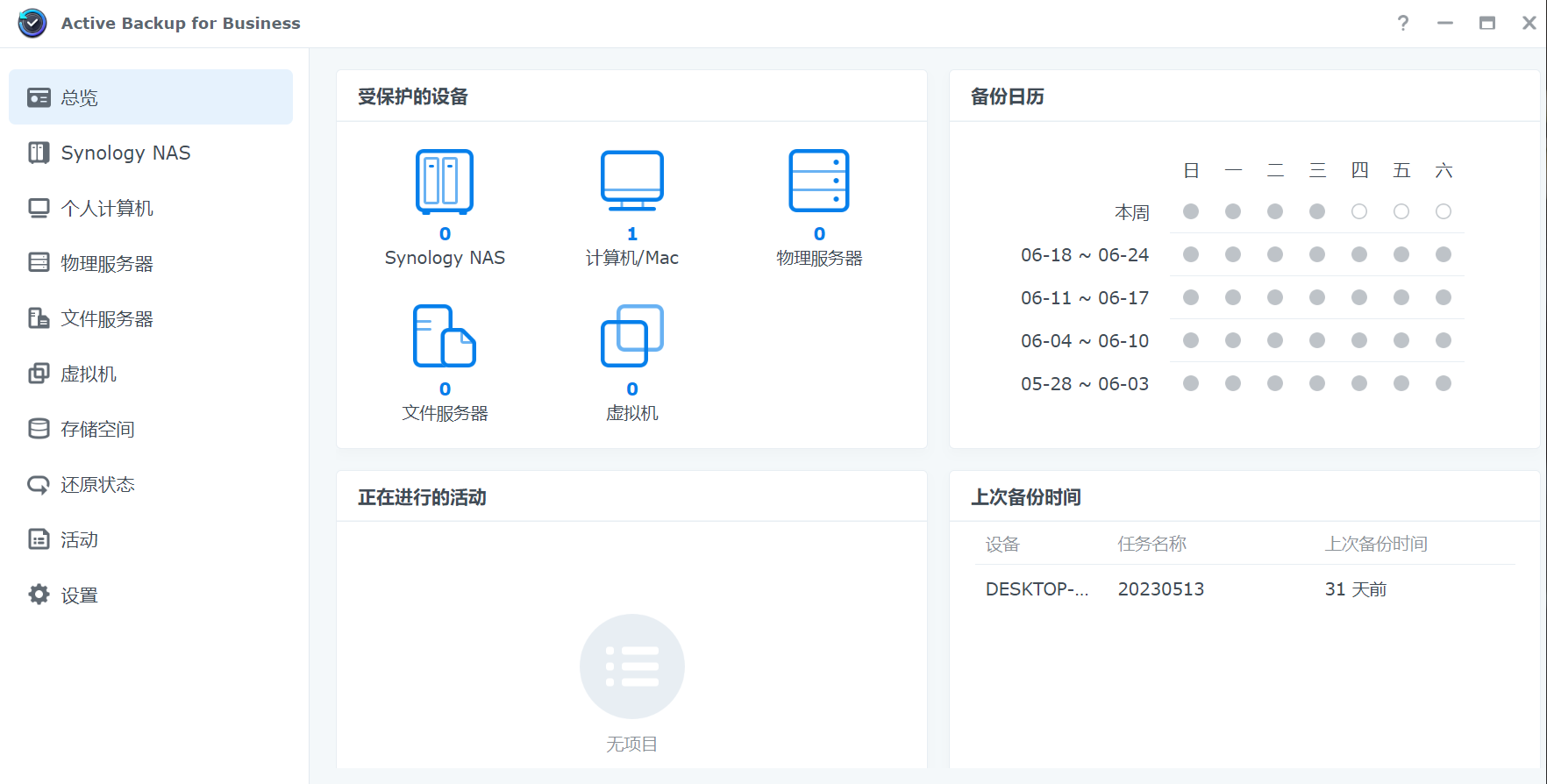This screenshot has height=784, width=1547.
Task: Click the 物理服务器 sidebar icon
Action: point(39,263)
